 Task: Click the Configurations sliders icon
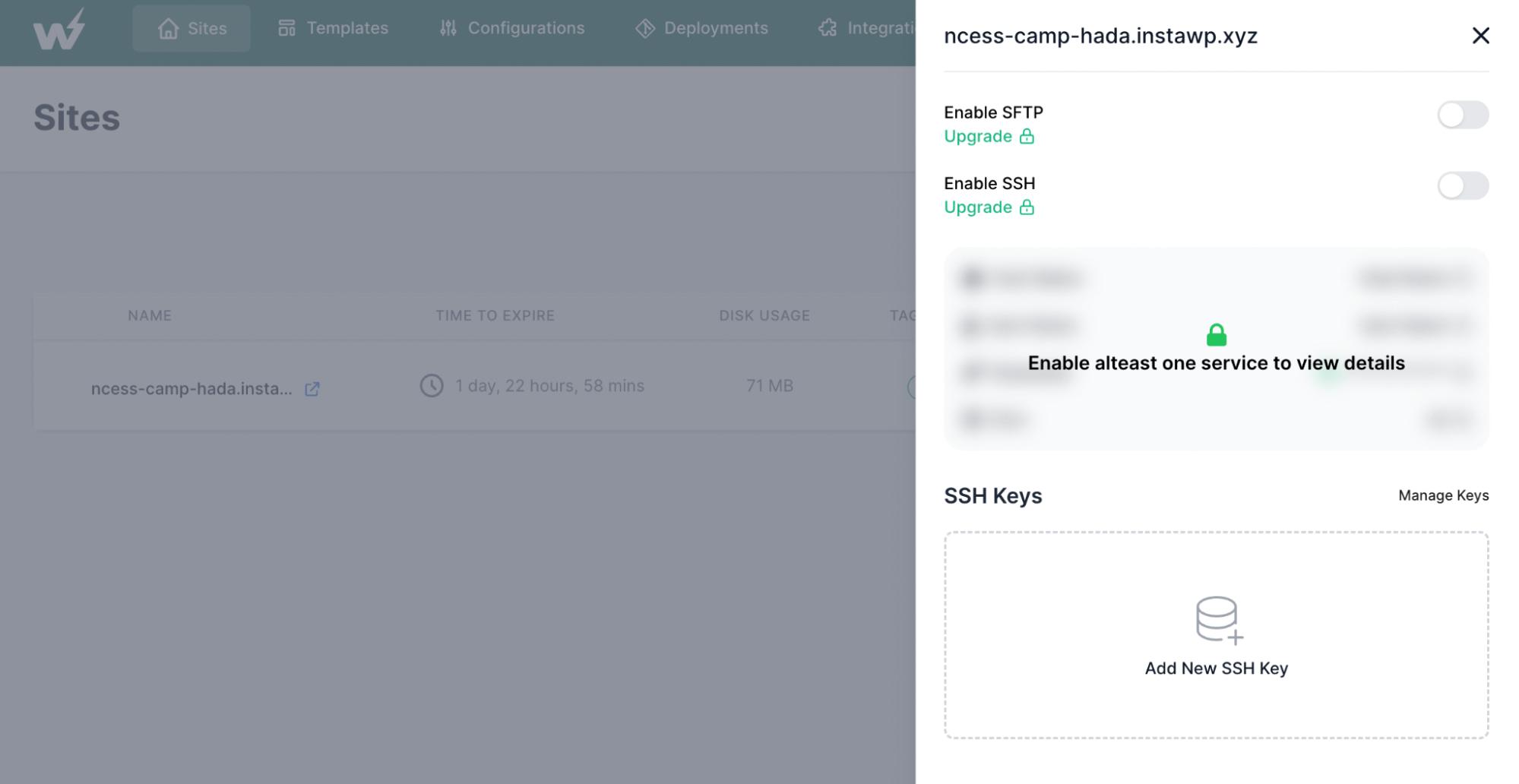(448, 27)
